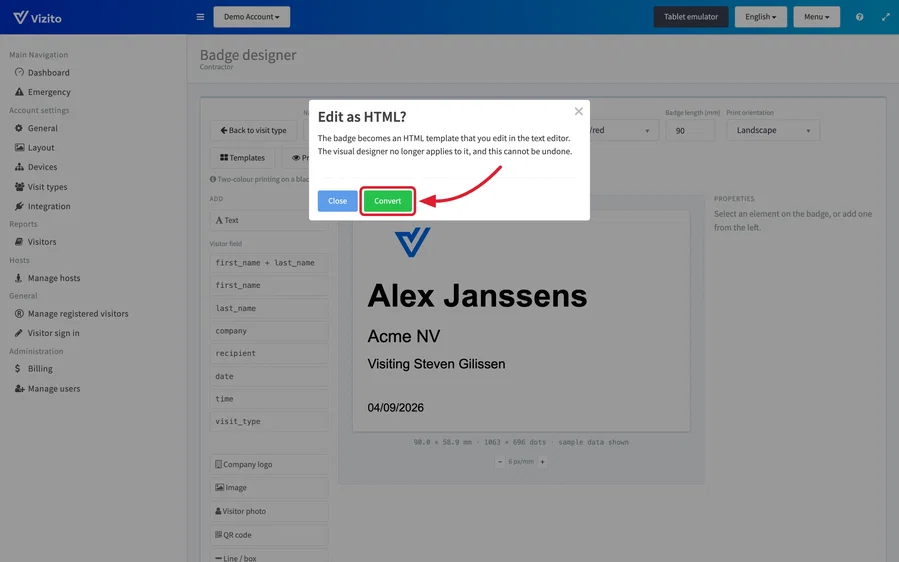
Task: Add the first_name visitor field
Action: [x=269, y=285]
